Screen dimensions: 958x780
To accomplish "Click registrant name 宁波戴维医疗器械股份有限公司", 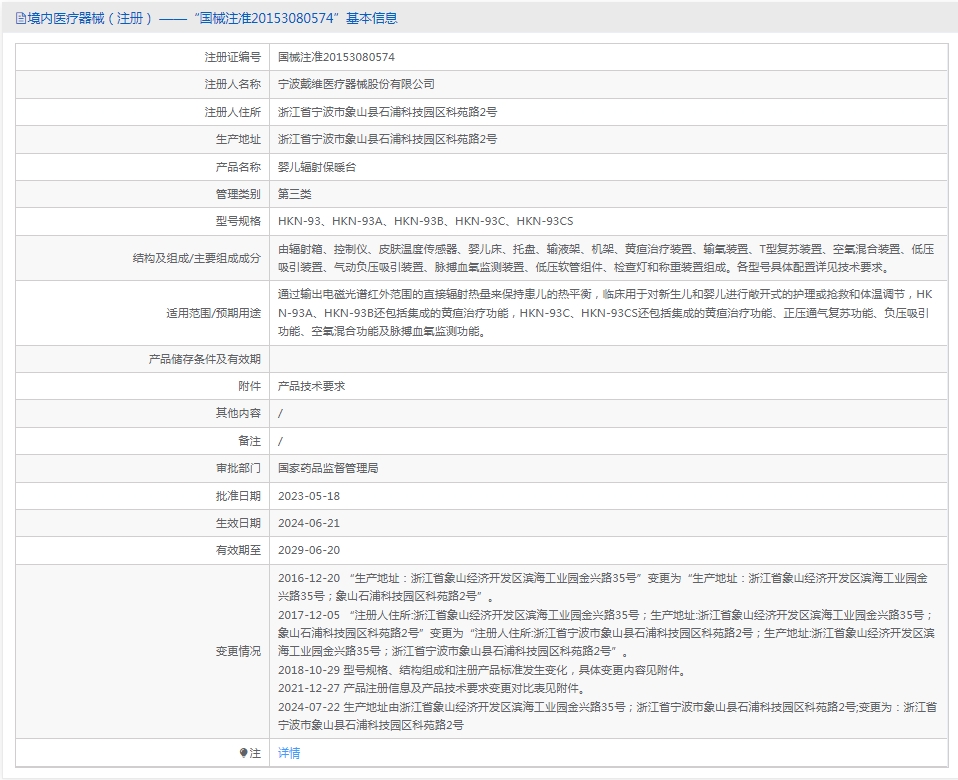I will pos(356,84).
